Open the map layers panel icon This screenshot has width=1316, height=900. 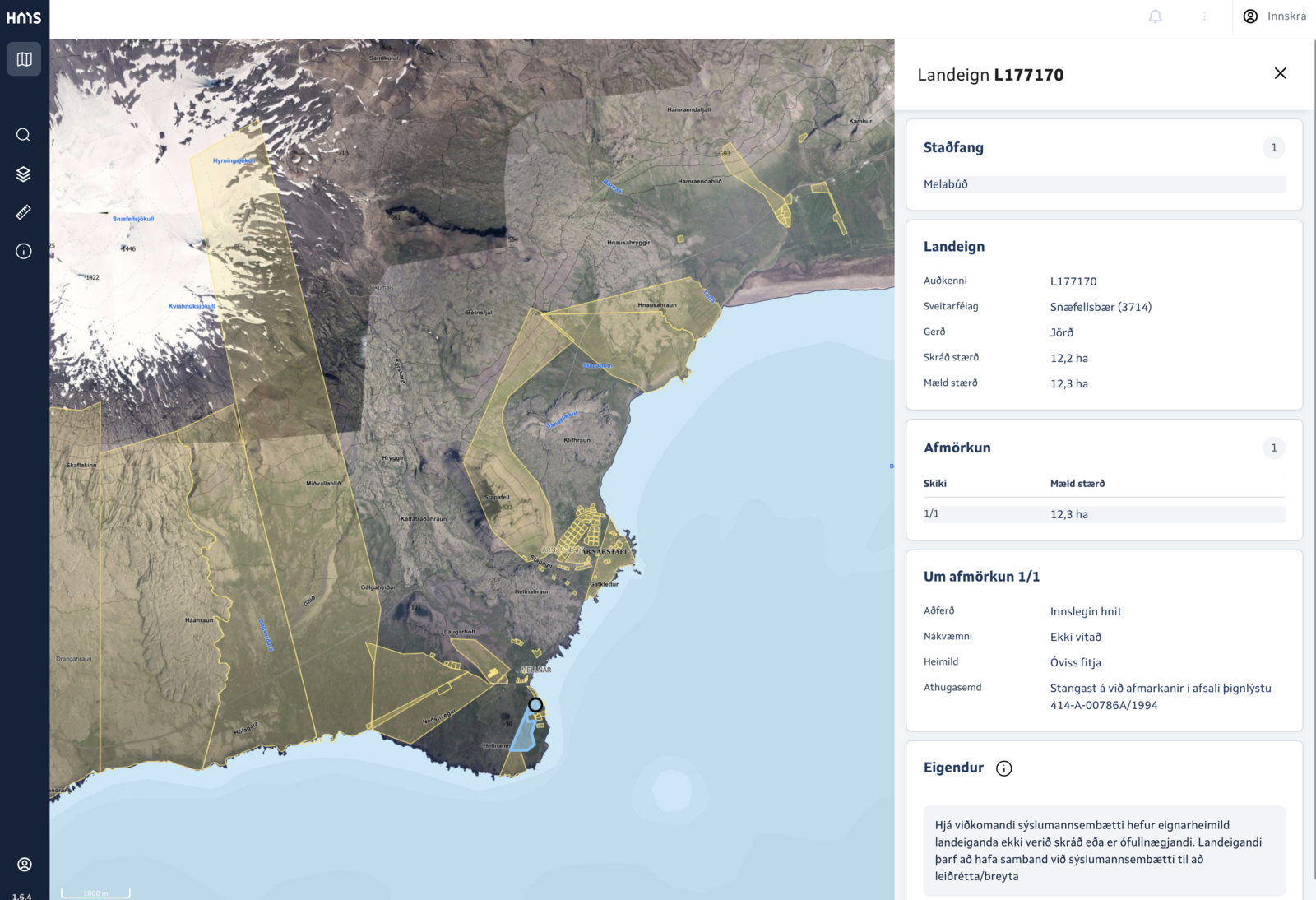tap(24, 174)
